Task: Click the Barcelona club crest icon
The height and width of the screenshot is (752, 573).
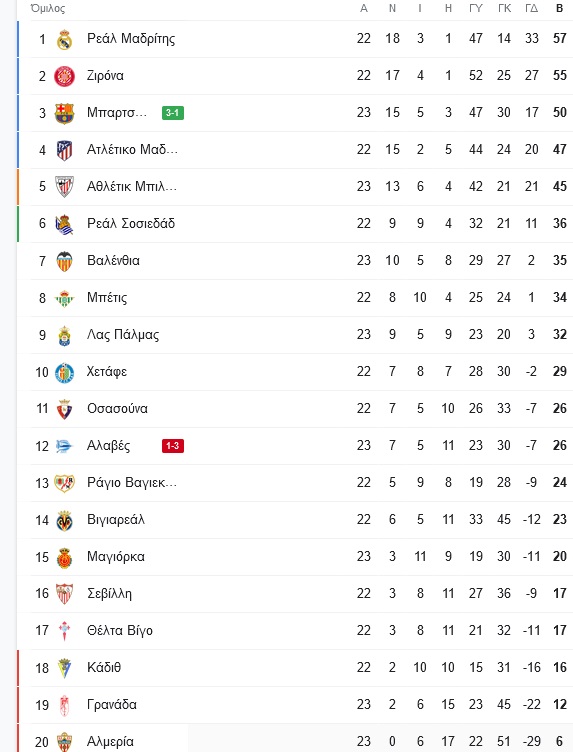Action: click(x=64, y=113)
